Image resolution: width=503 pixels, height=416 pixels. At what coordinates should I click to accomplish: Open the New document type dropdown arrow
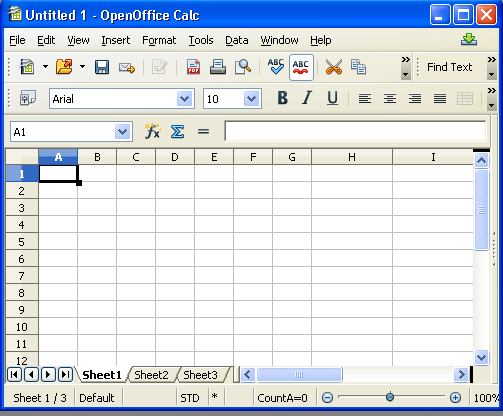pyautogui.click(x=45, y=67)
